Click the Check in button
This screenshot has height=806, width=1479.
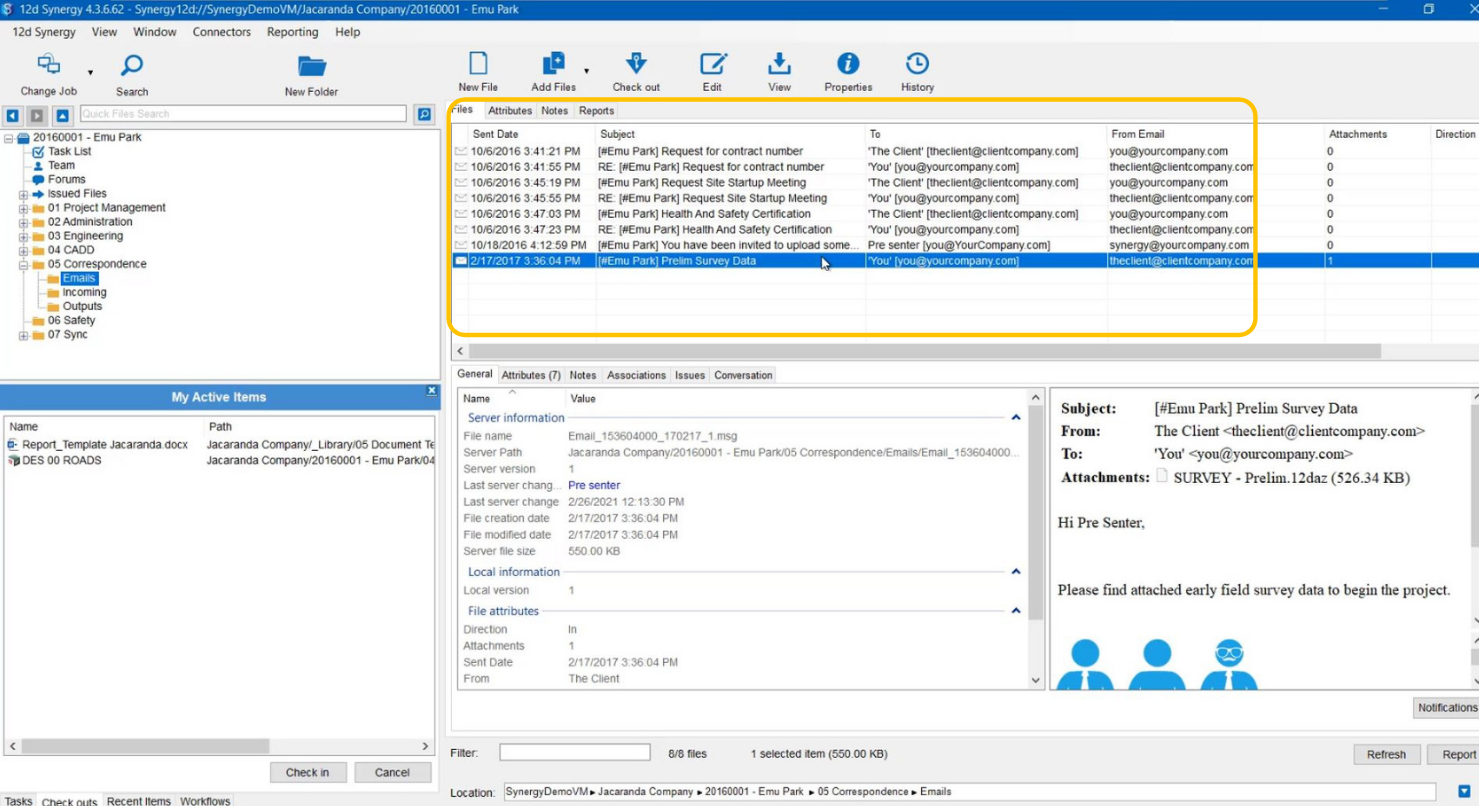click(x=307, y=772)
